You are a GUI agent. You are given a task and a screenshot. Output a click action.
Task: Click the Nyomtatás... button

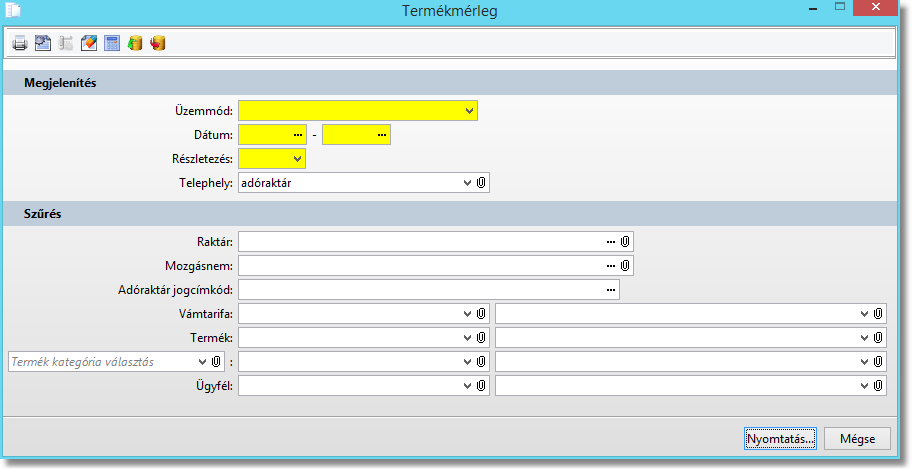point(780,438)
